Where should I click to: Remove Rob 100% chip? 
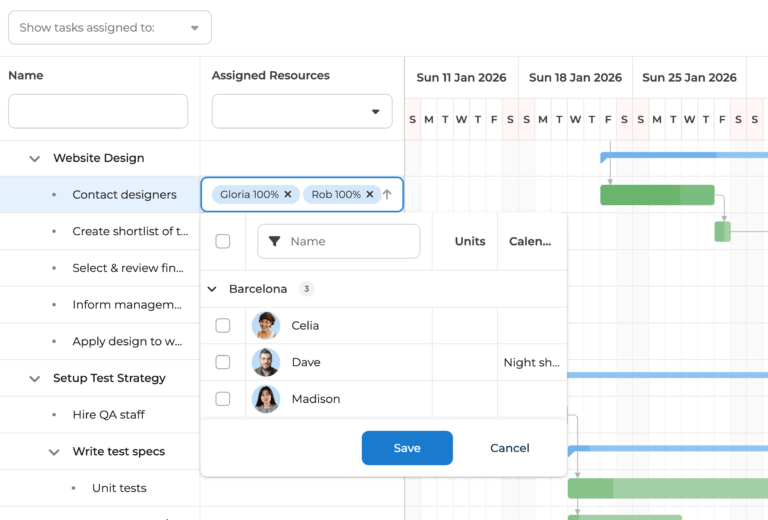pos(370,195)
